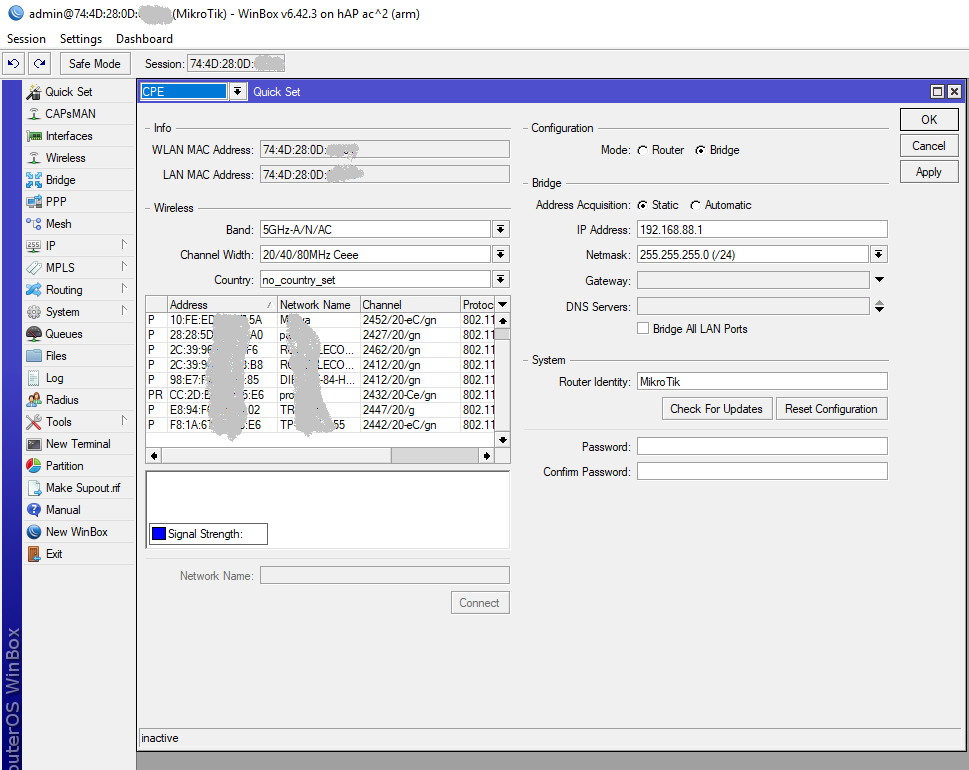This screenshot has height=770, width=969.
Task: Expand the Gateway field arrow
Action: pyautogui.click(x=879, y=280)
